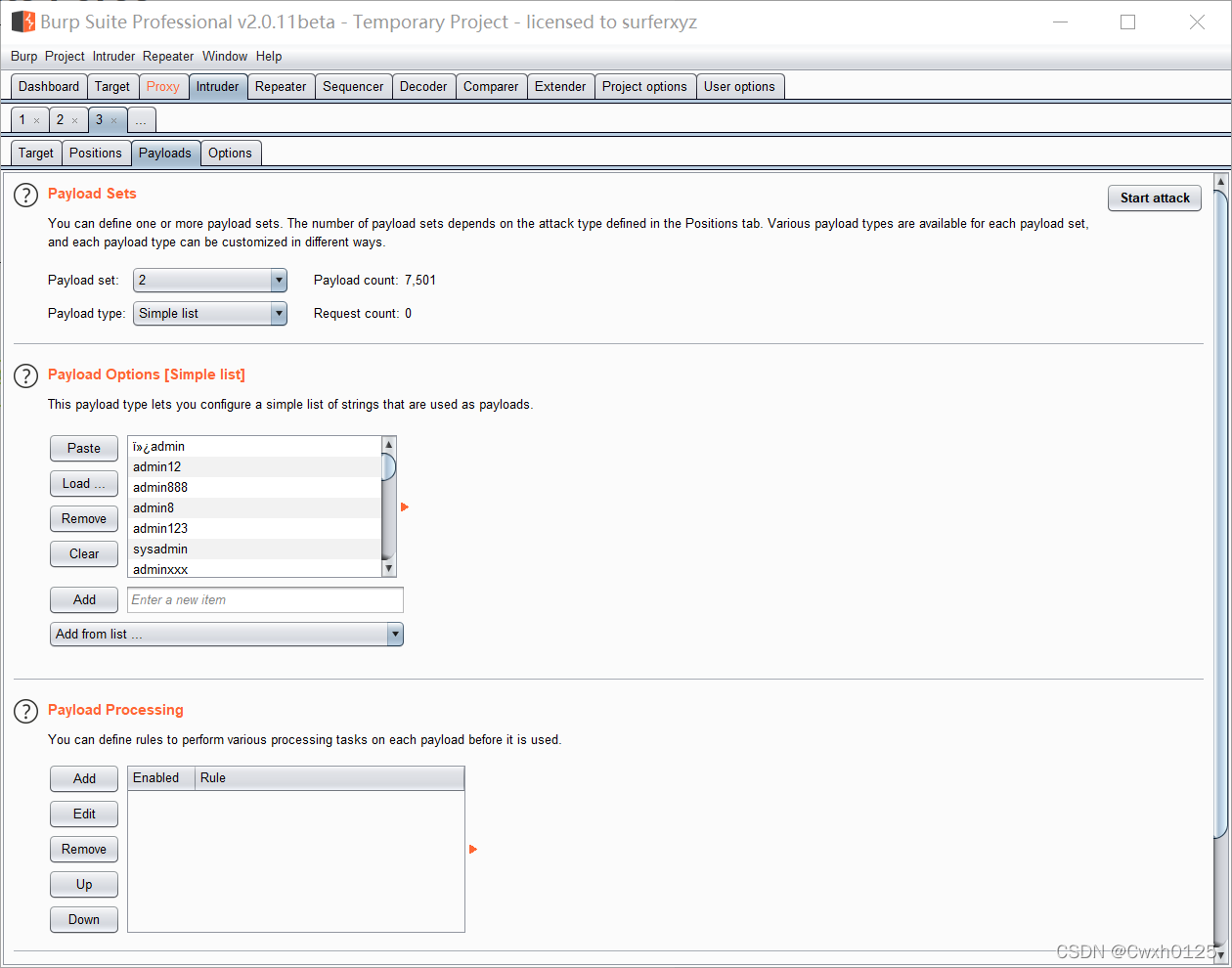Open the Help menu
The width and height of the screenshot is (1232, 968).
click(269, 57)
